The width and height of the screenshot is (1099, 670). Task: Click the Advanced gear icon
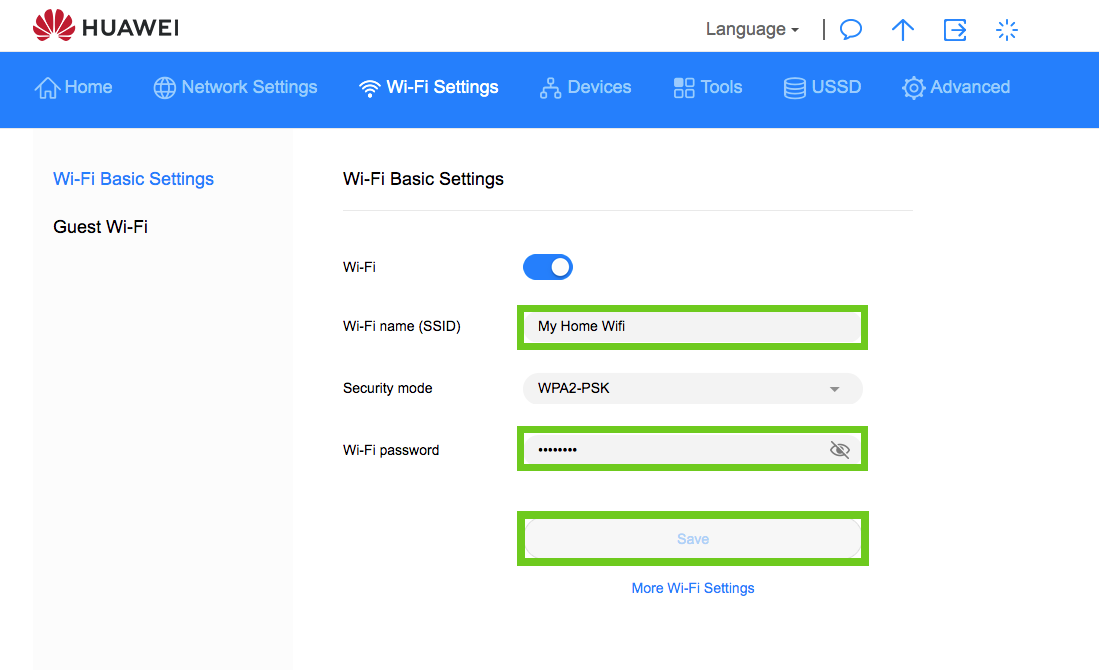tap(913, 88)
